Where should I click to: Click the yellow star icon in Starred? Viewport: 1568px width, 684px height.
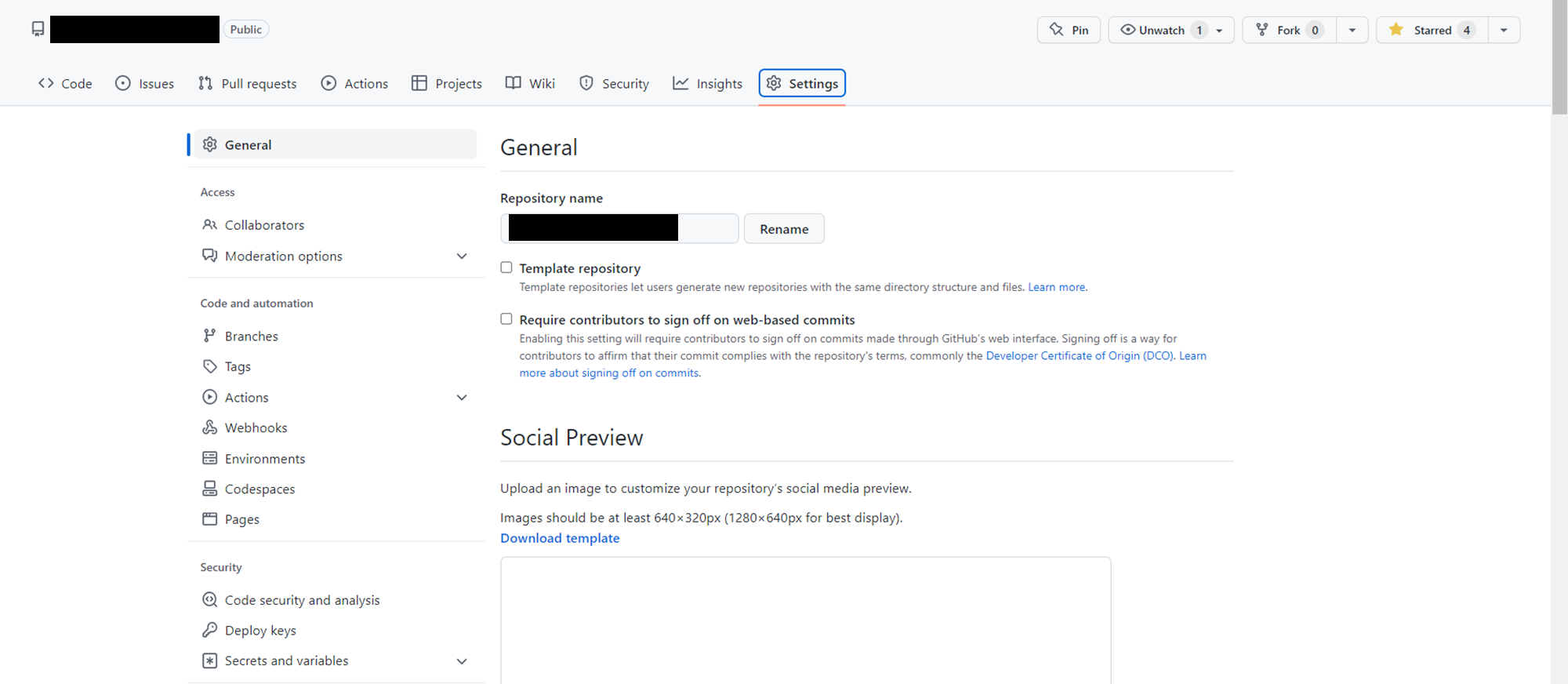[x=1396, y=30]
